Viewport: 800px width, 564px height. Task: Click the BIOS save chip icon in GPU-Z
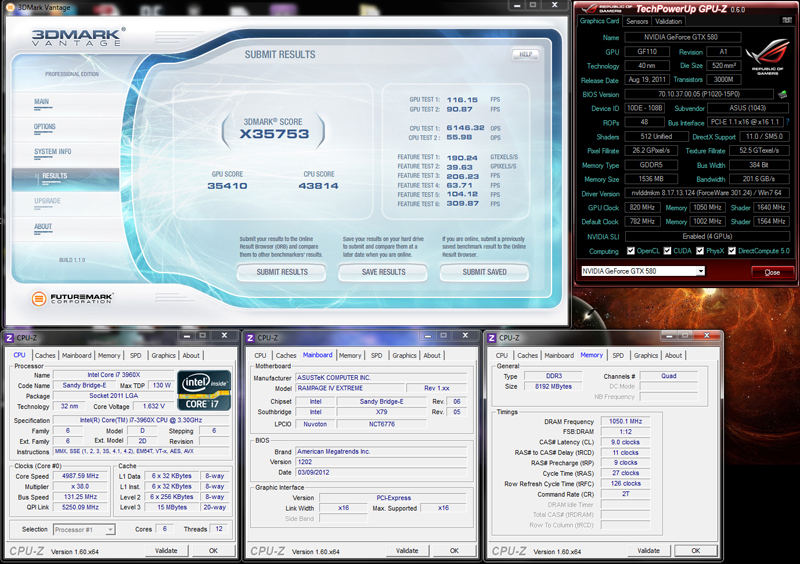(x=783, y=94)
